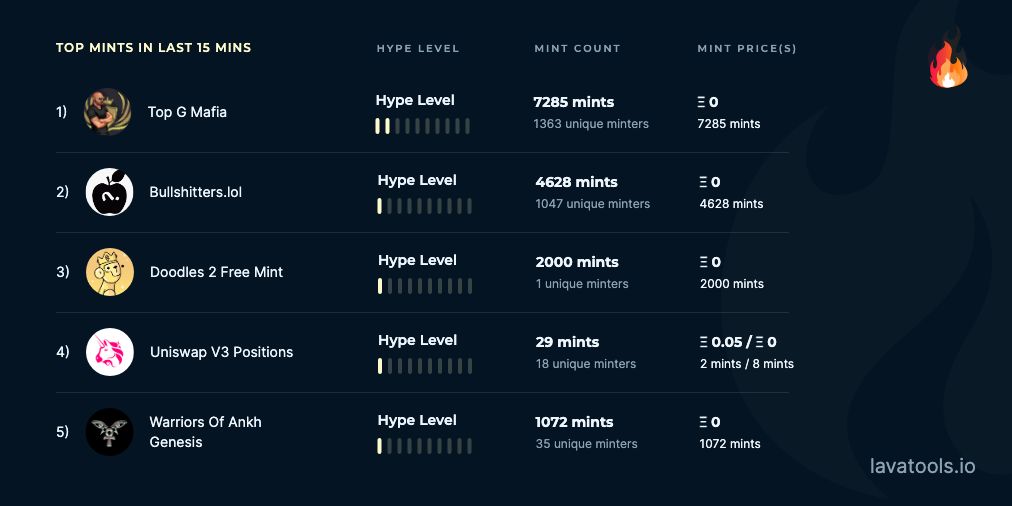Screen dimensions: 1012x506
Task: Click the hype level bar for Top G Mafia
Action: 422,126
